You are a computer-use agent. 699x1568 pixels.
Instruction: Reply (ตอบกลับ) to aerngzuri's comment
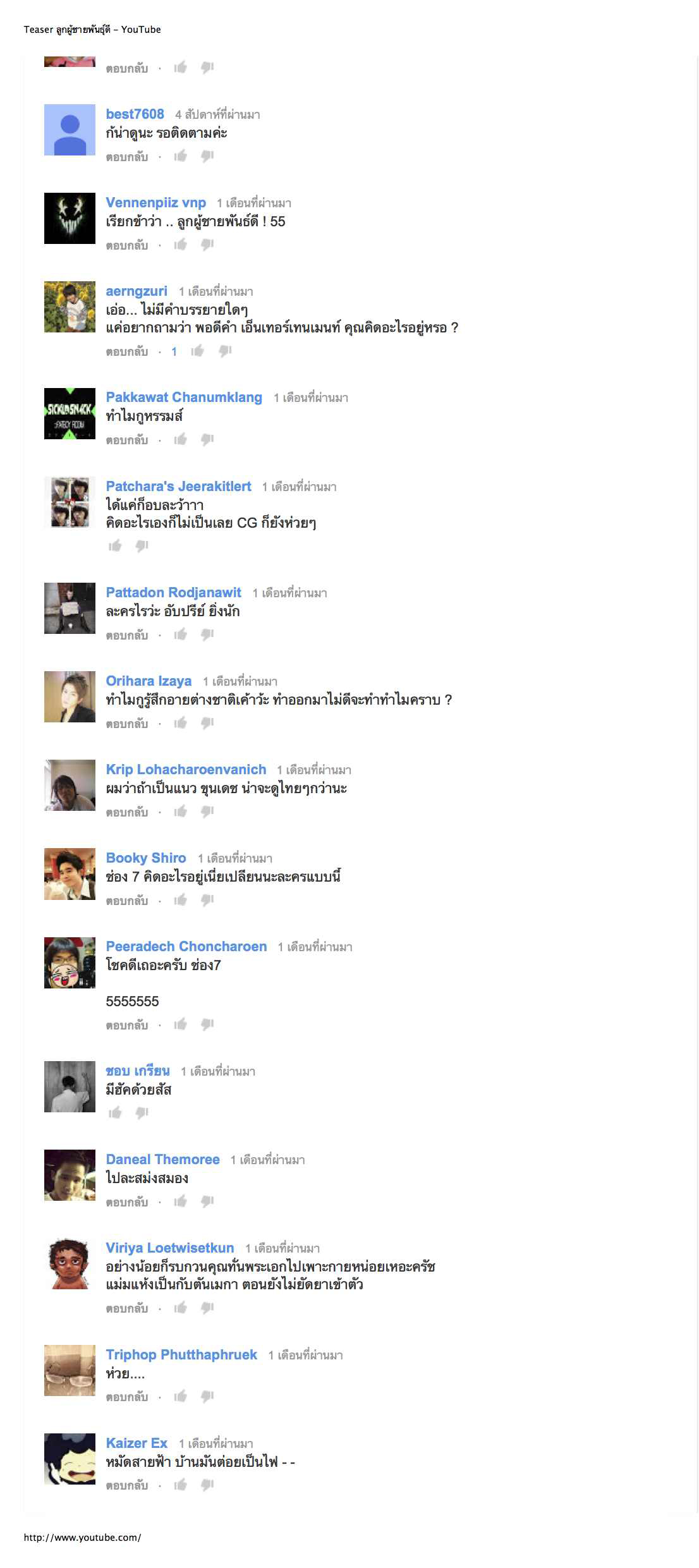127,351
